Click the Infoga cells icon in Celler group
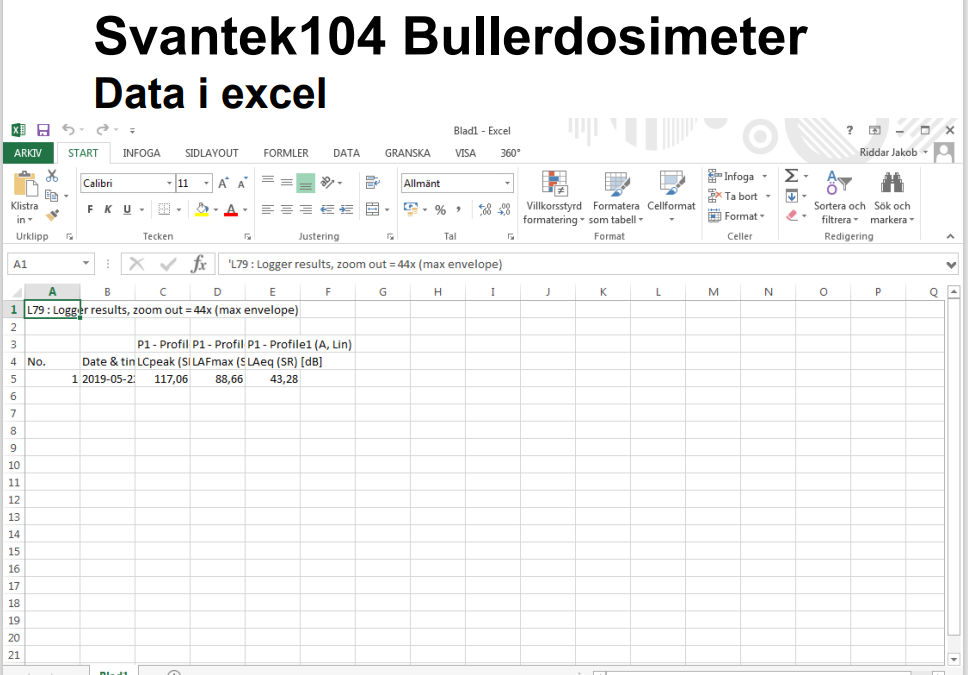This screenshot has height=675, width=968. pyautogui.click(x=714, y=176)
